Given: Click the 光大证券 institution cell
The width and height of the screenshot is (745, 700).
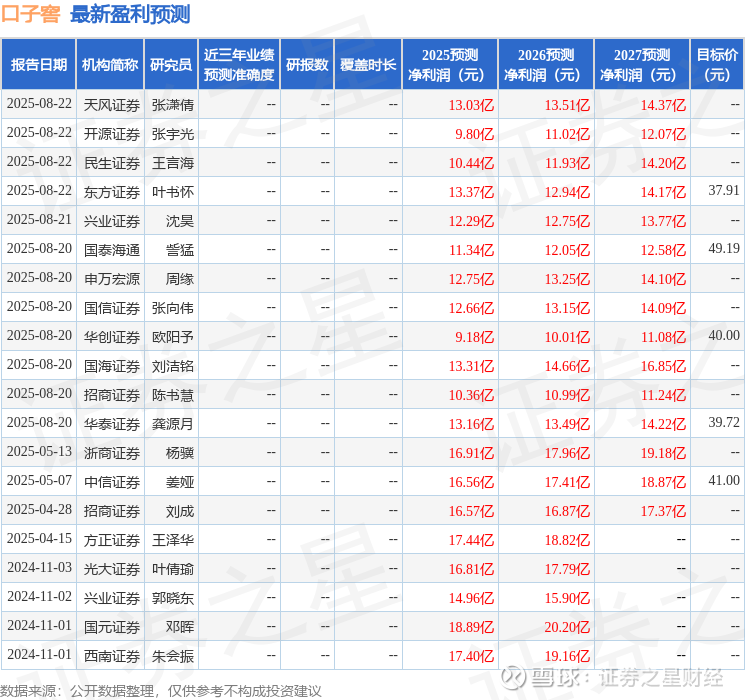Looking at the screenshot, I should (x=112, y=569).
